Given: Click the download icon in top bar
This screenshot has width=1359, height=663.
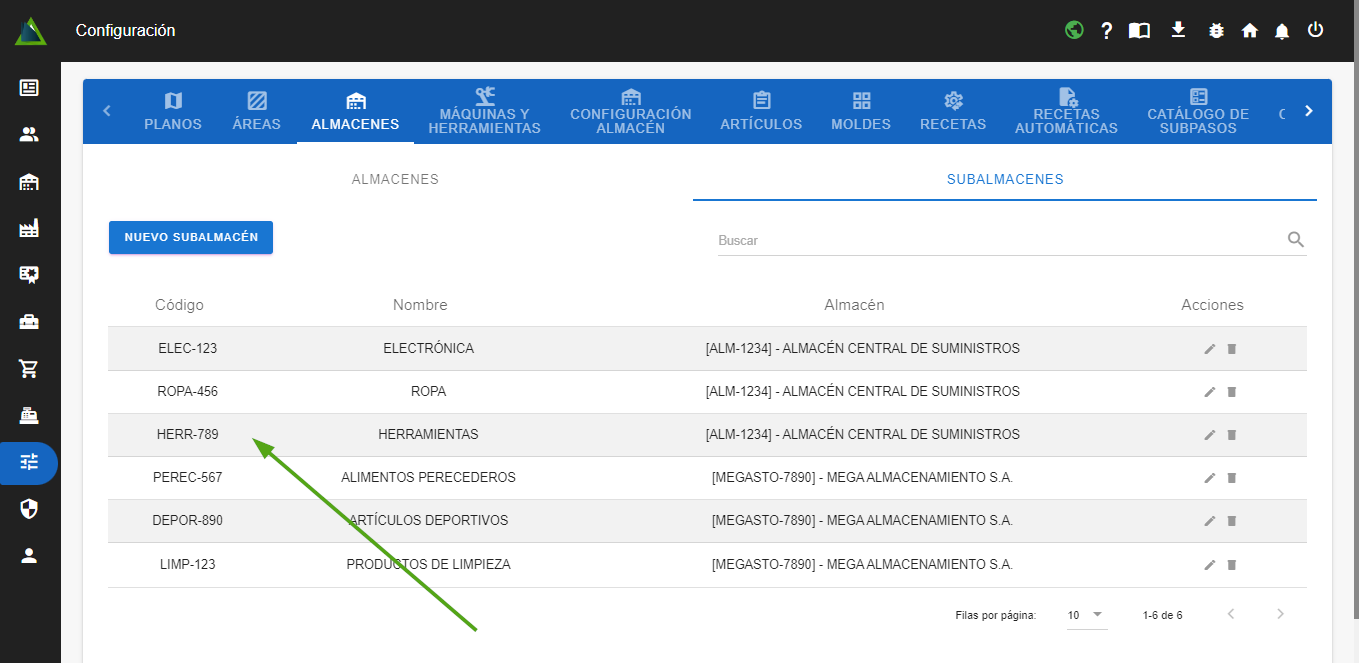Looking at the screenshot, I should 1178,30.
